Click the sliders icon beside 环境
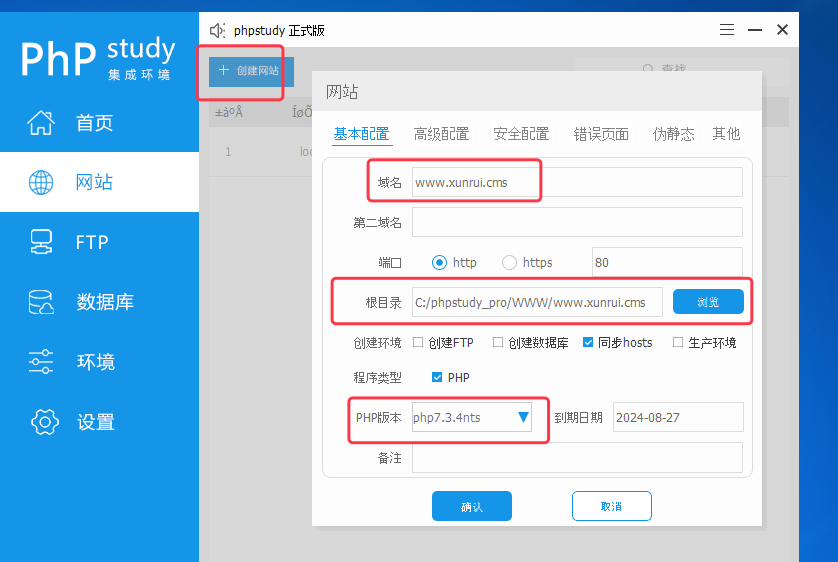This screenshot has width=838, height=562. tap(41, 362)
